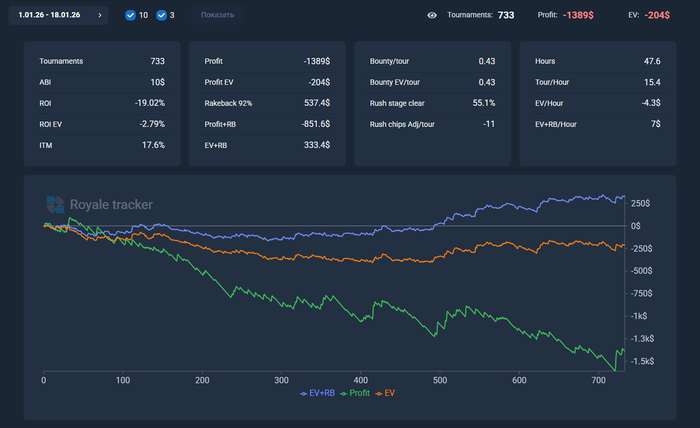Click the ROI EV stat row
The width and height of the screenshot is (700, 428).
[100, 124]
